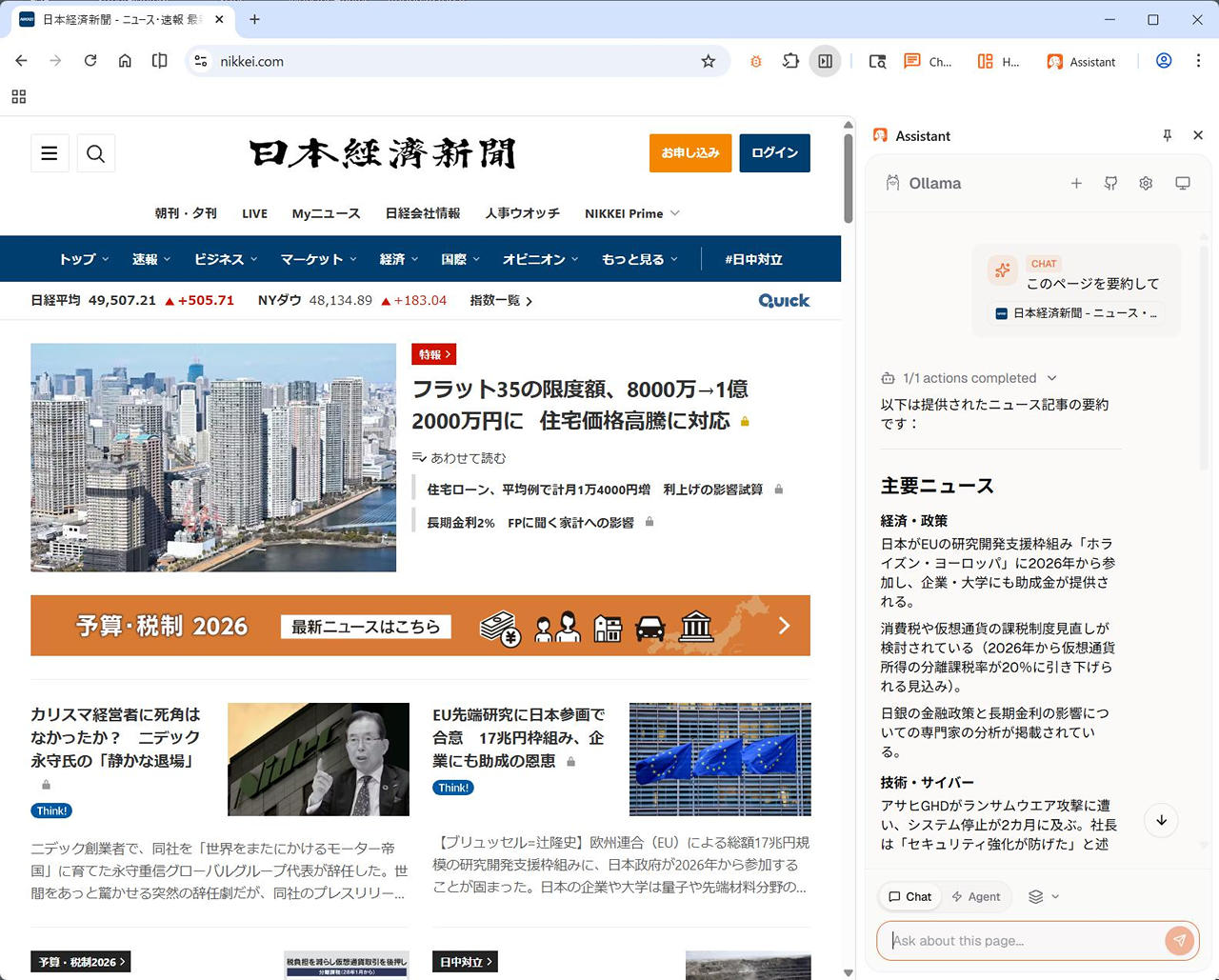Bookmark this page with star icon

click(x=708, y=62)
